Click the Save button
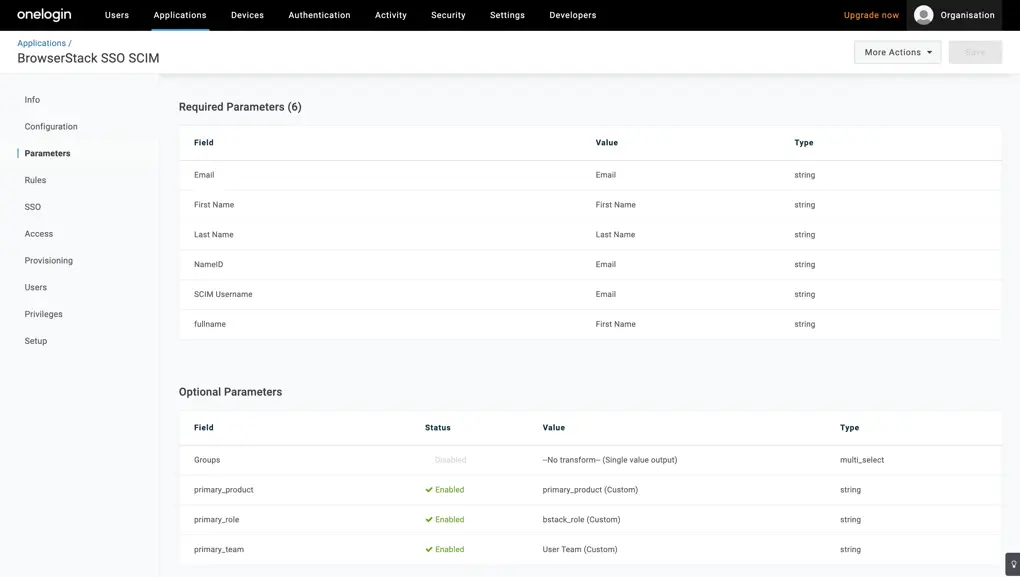This screenshot has height=577, width=1020. (975, 52)
